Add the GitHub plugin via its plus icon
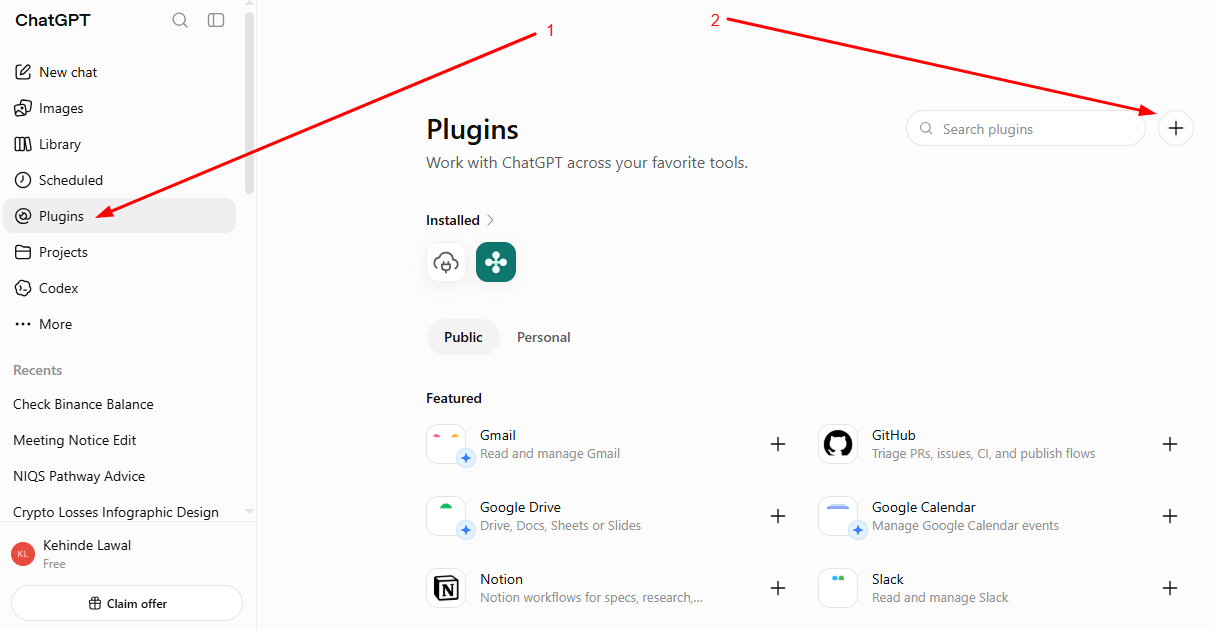 tap(1170, 444)
